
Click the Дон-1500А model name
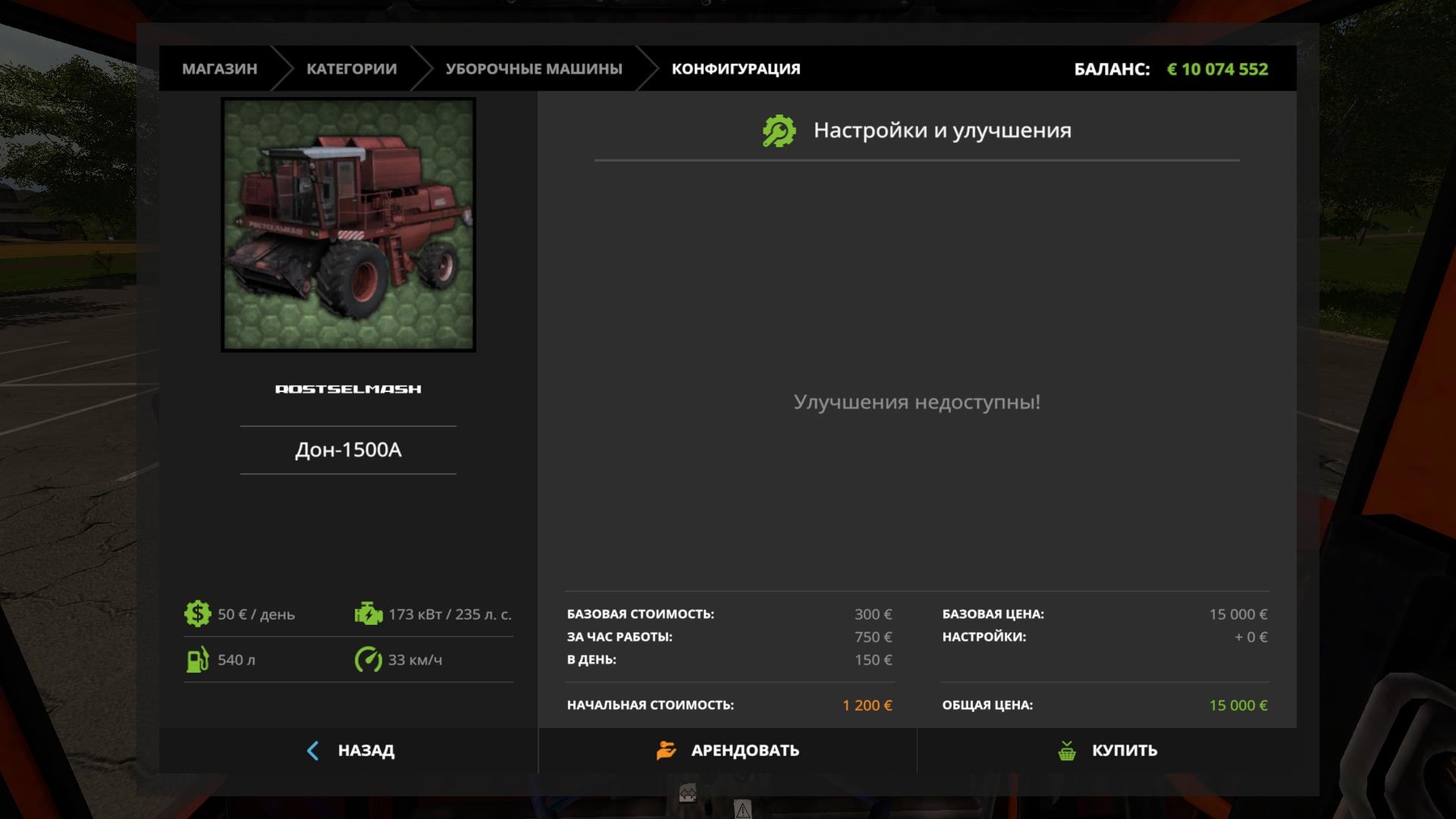[349, 450]
